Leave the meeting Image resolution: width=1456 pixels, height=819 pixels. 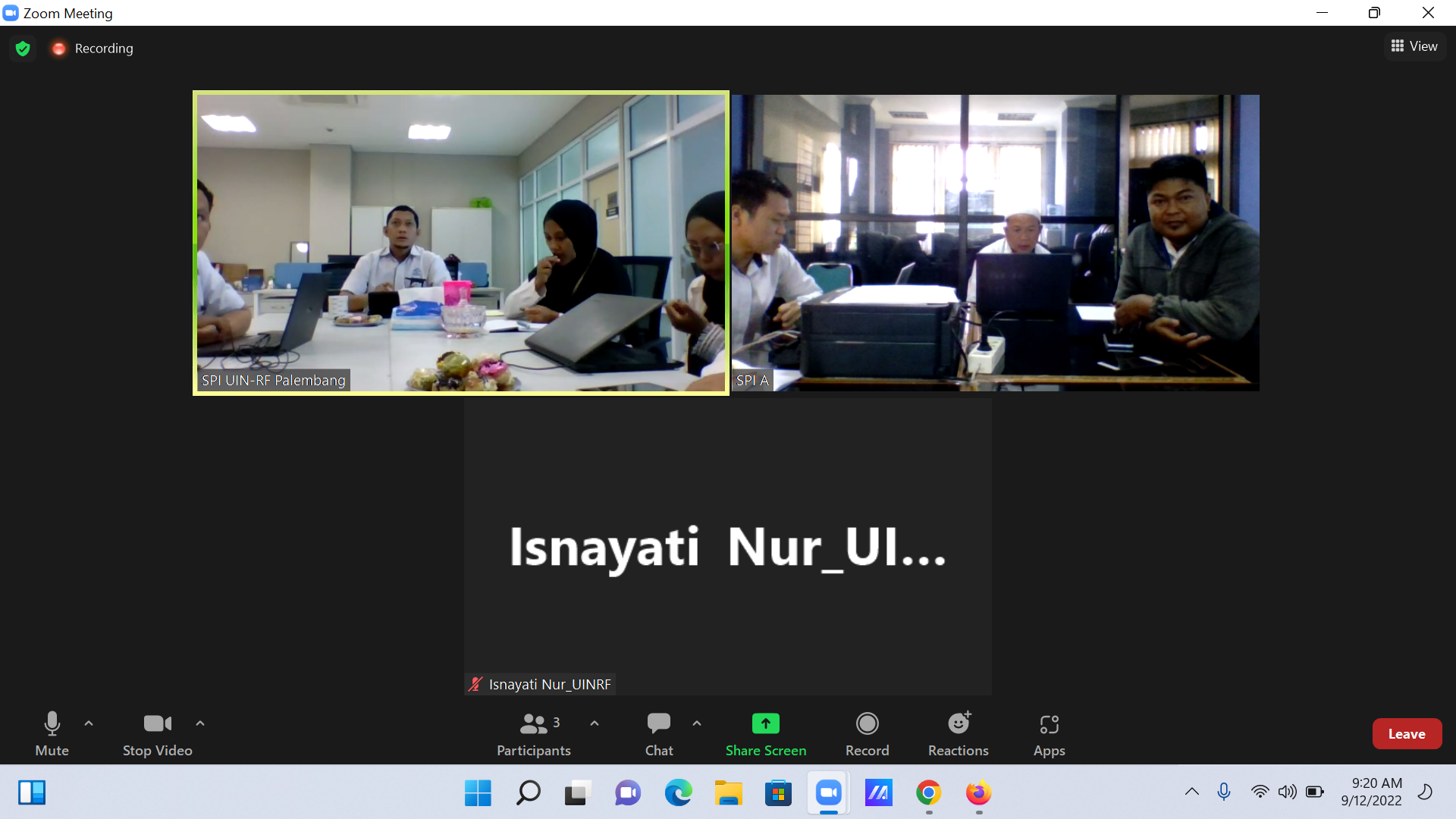tap(1407, 733)
